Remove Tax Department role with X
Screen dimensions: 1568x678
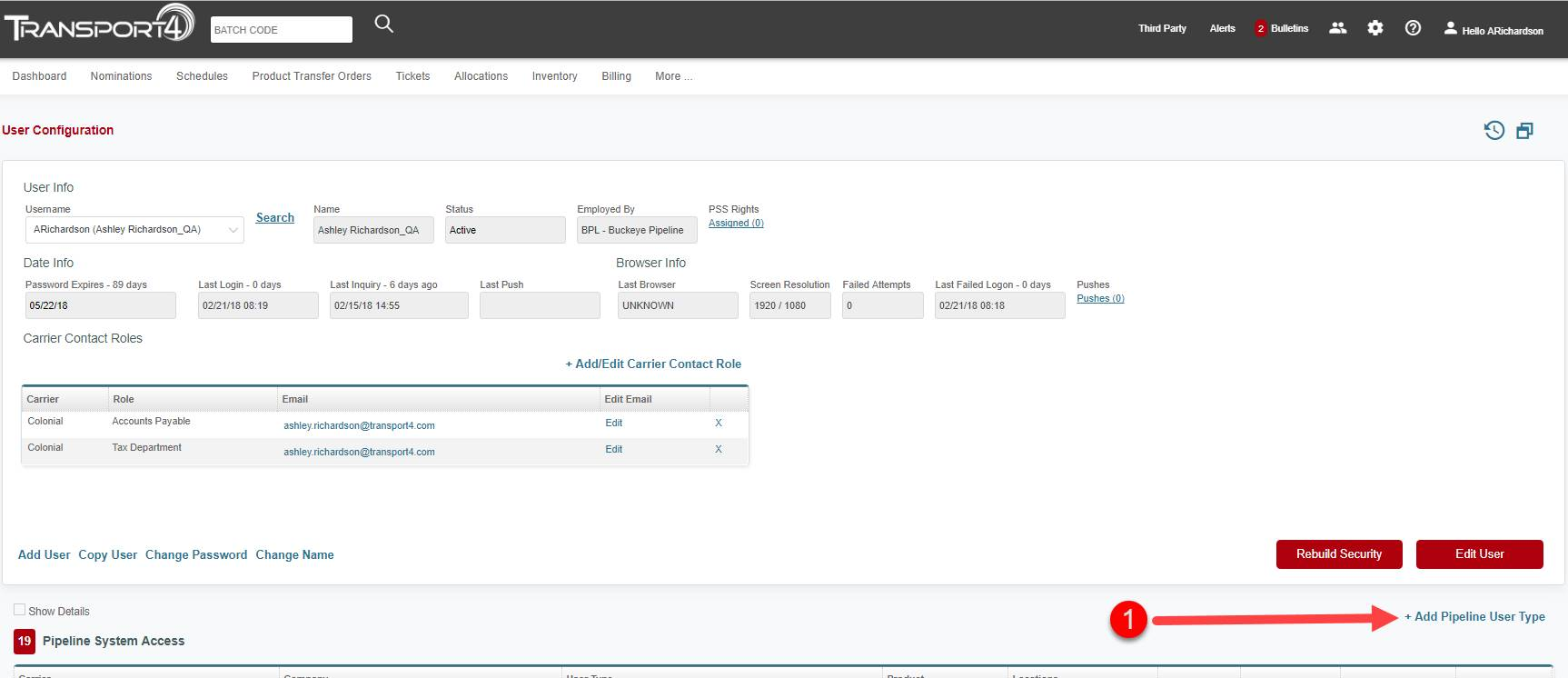pyautogui.click(x=718, y=449)
